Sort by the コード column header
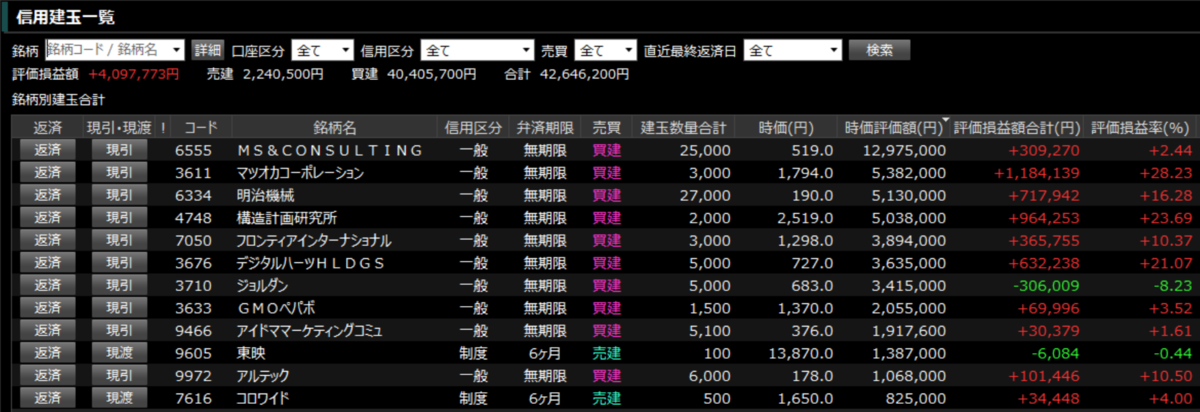 point(200,127)
